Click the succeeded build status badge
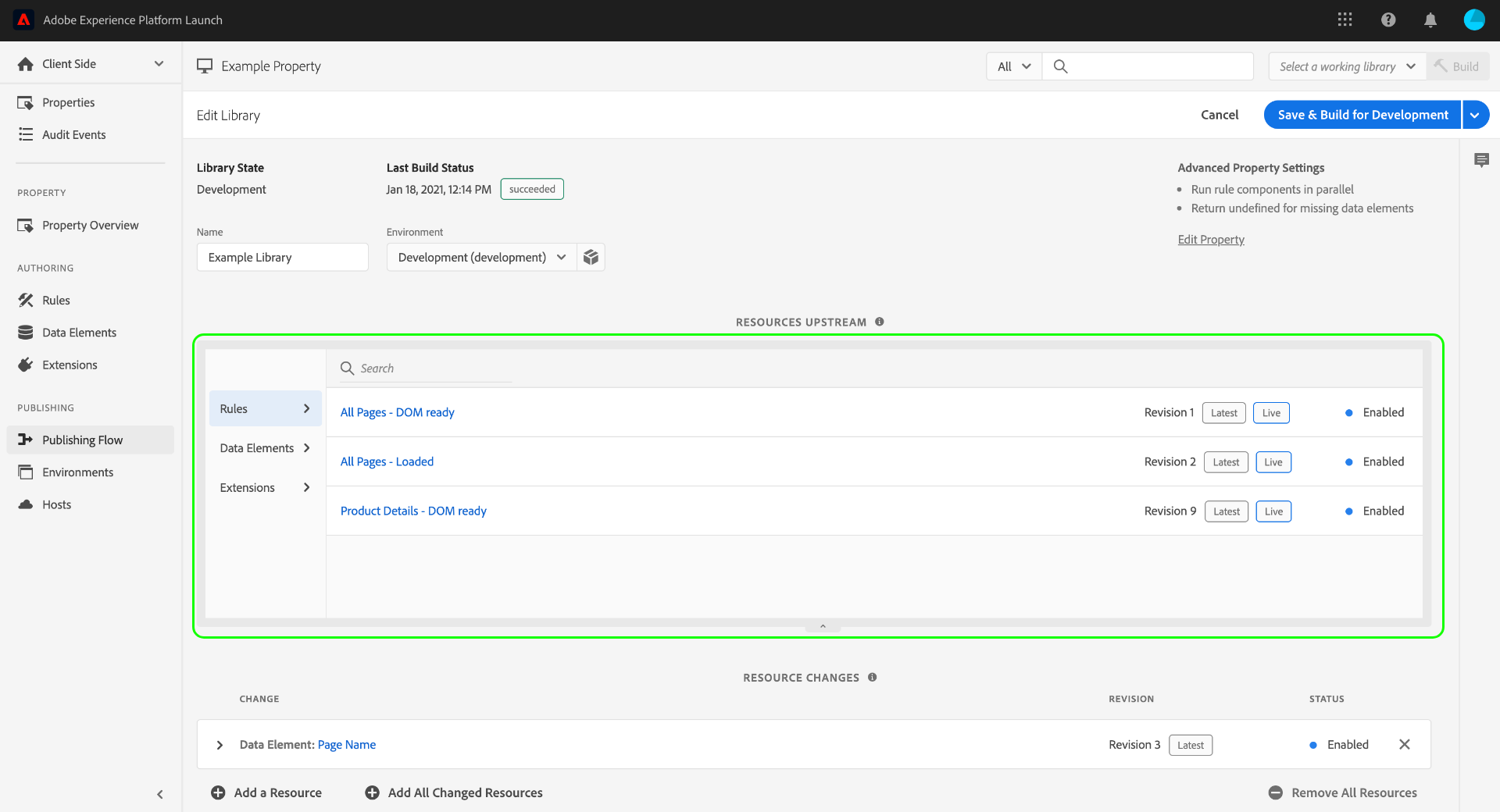1500x812 pixels. [x=532, y=189]
